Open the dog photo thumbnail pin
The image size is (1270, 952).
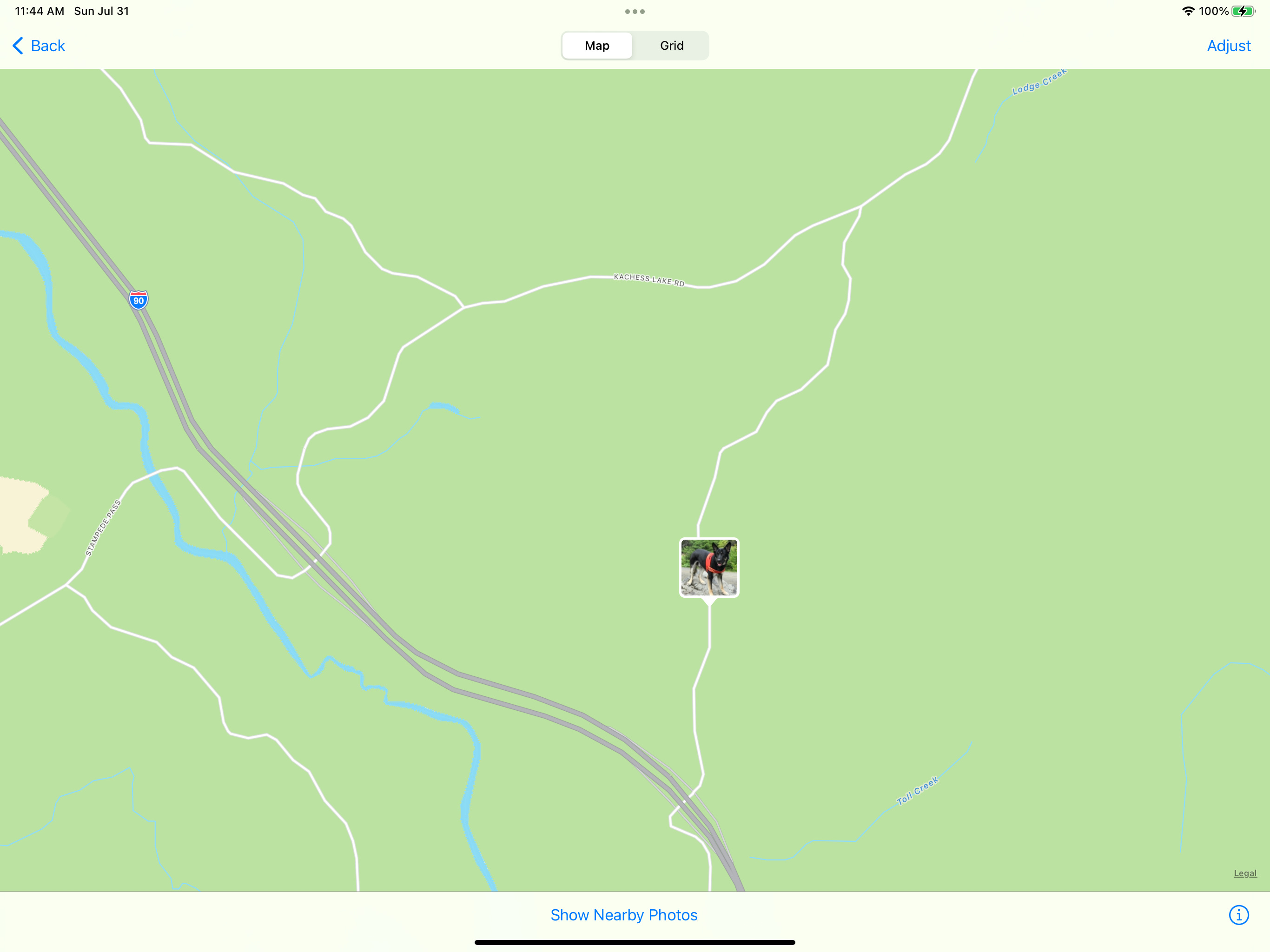709,569
